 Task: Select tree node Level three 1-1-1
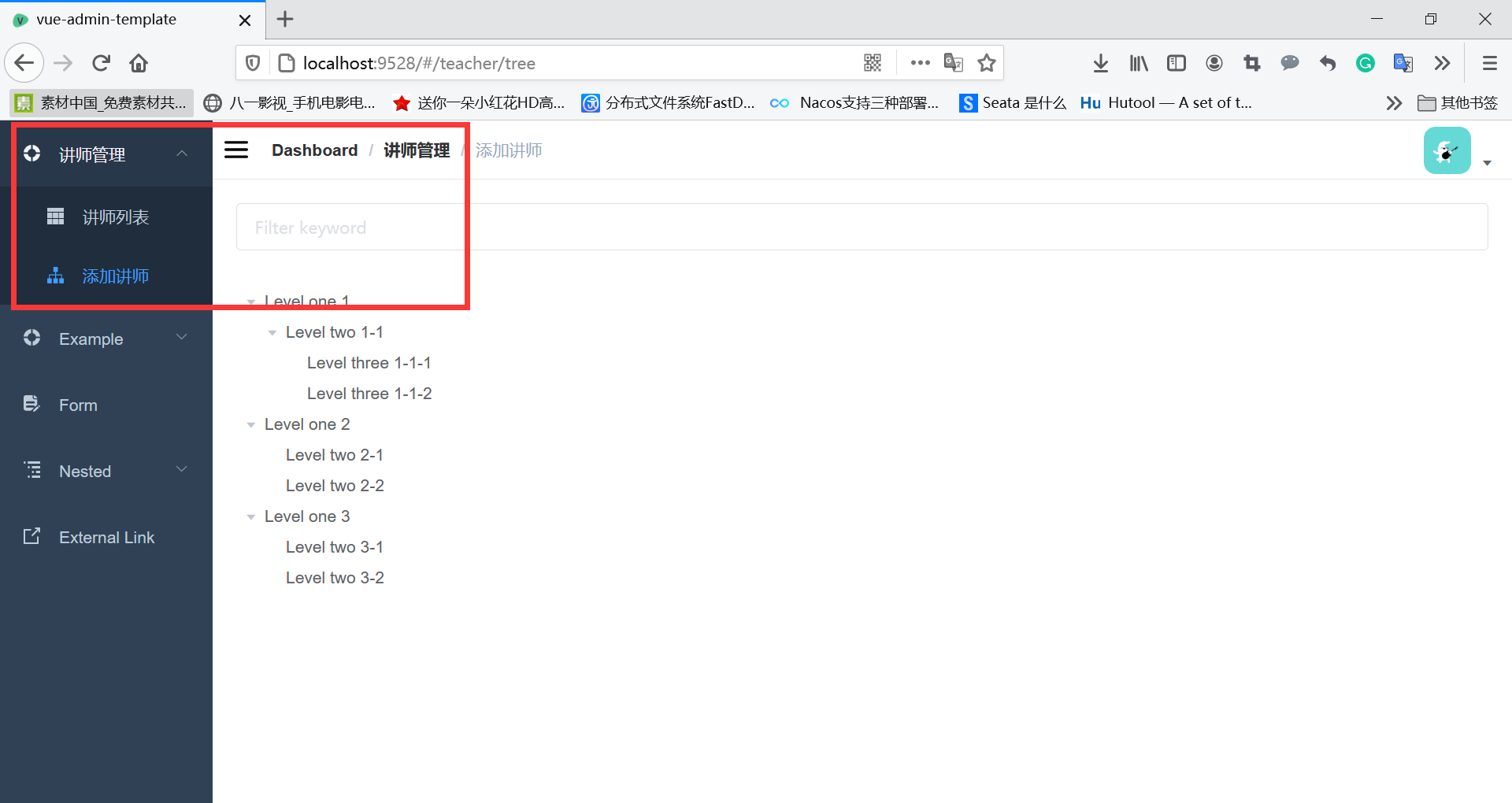tap(369, 363)
